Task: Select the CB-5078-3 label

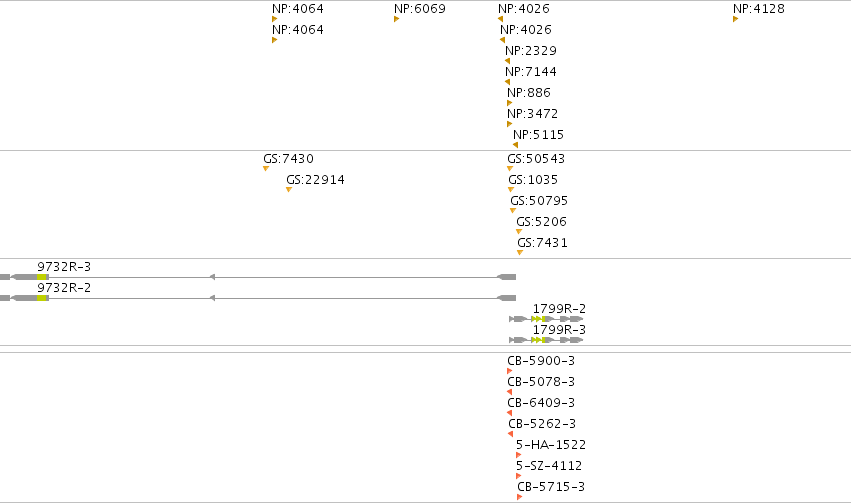Action: tap(541, 381)
